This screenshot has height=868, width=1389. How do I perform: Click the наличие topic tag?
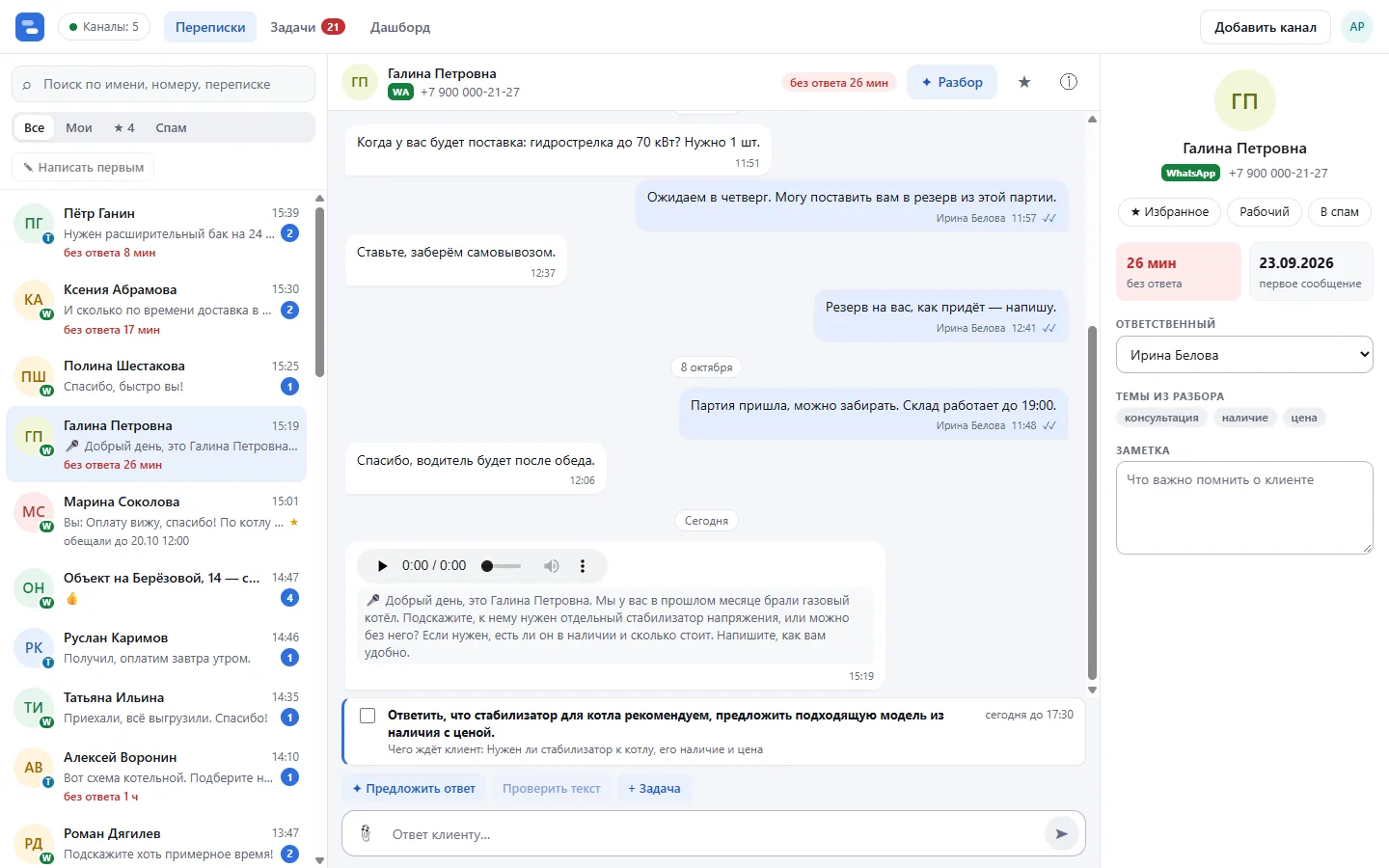(1244, 418)
